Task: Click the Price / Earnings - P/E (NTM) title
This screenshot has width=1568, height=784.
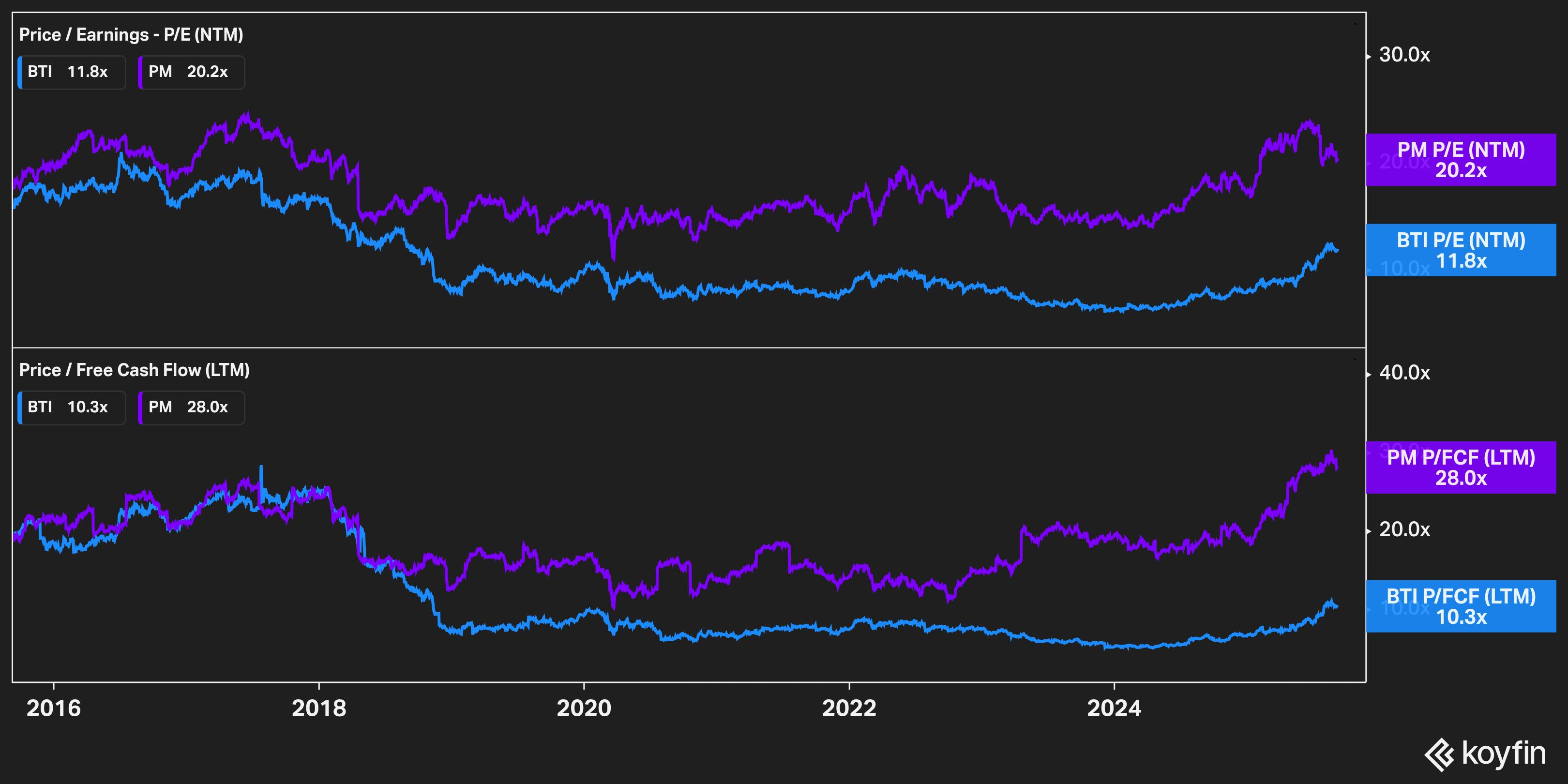Action: click(131, 35)
